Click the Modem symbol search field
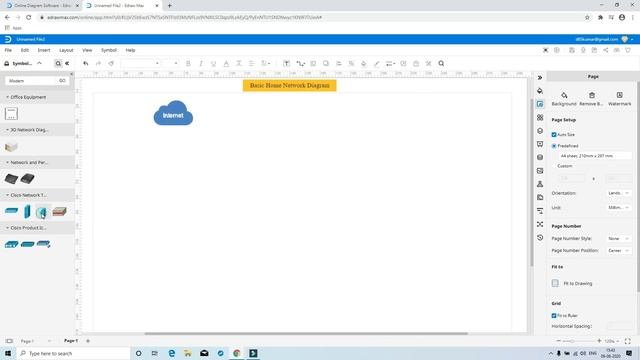 (x=31, y=81)
